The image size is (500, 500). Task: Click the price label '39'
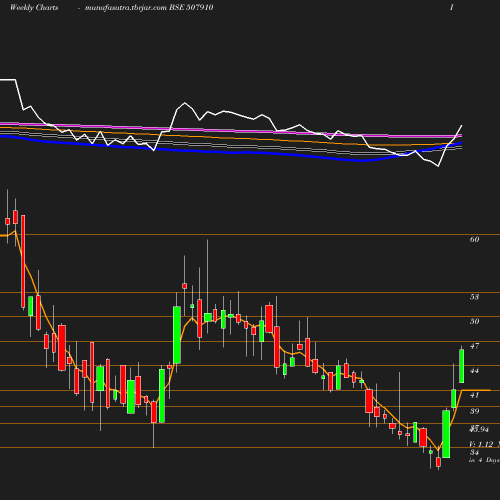(474, 411)
